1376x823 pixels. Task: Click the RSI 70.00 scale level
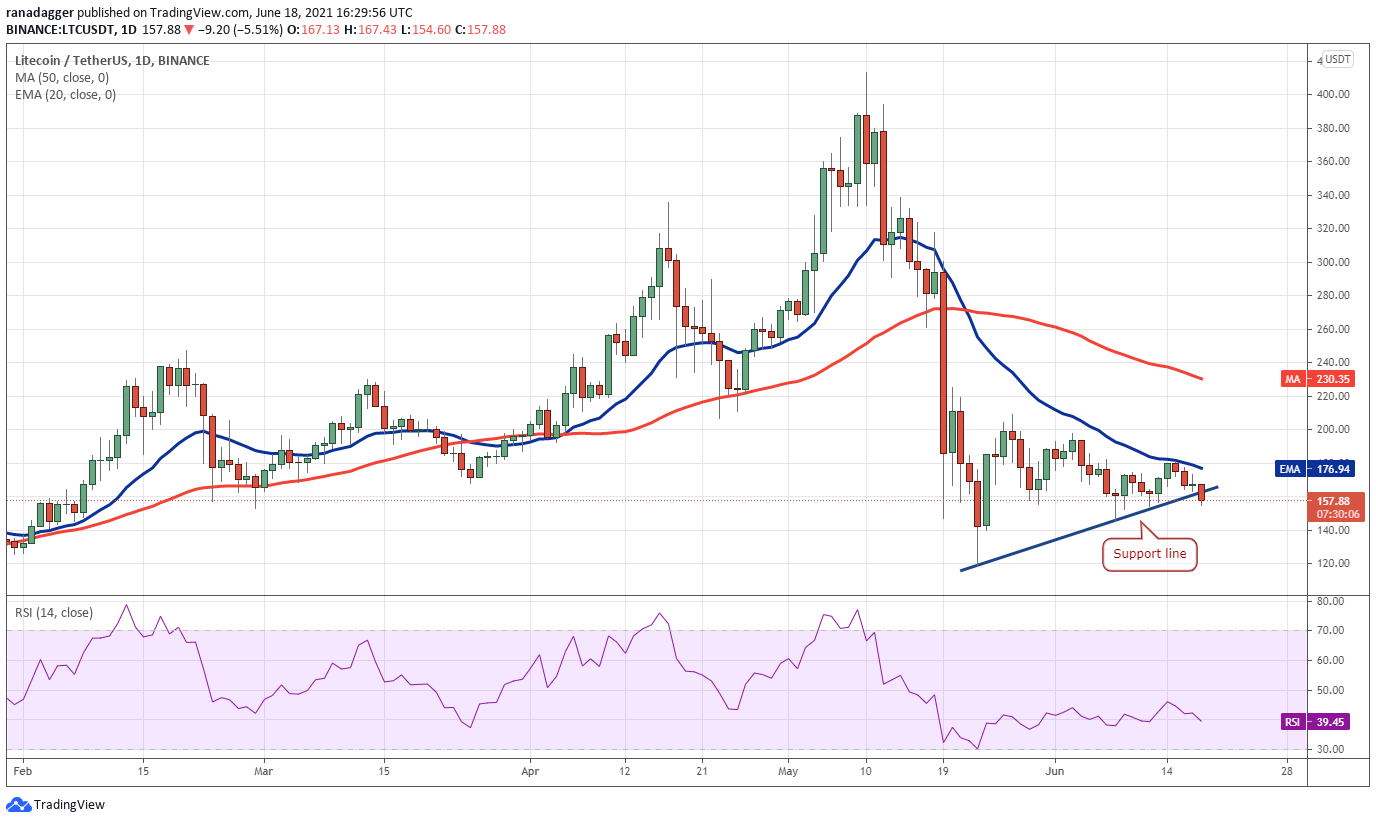[1332, 630]
